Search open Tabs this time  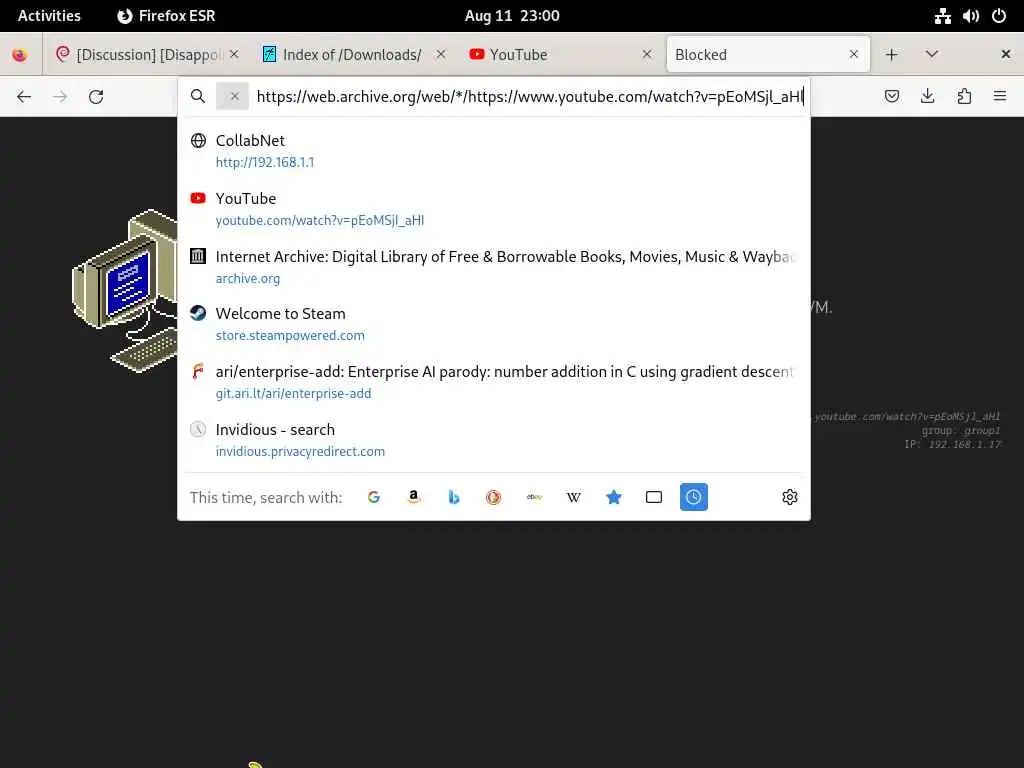(x=654, y=498)
